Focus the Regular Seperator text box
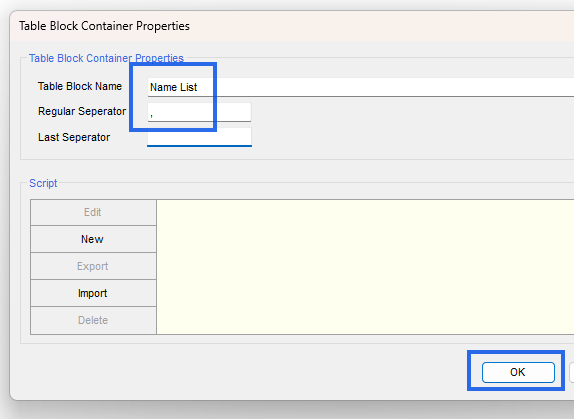The width and height of the screenshot is (574, 419). point(200,112)
